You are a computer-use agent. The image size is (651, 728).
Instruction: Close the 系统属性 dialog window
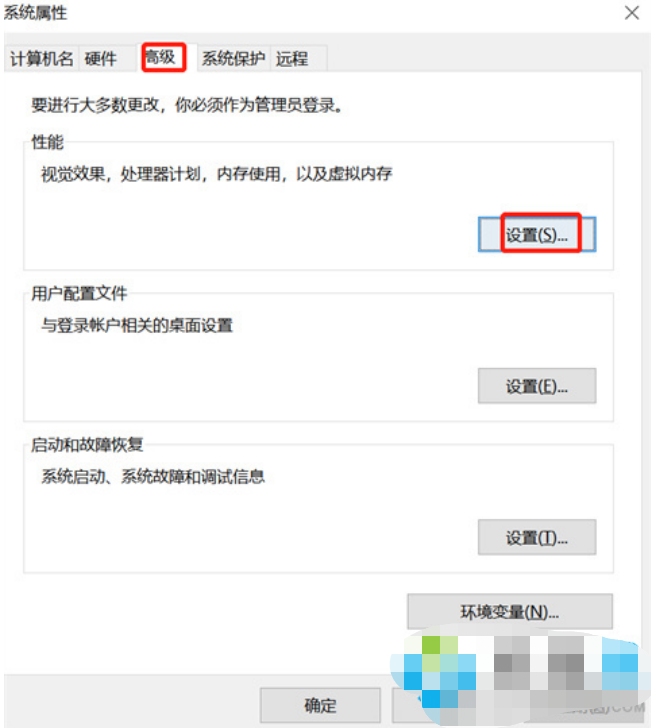coord(632,13)
